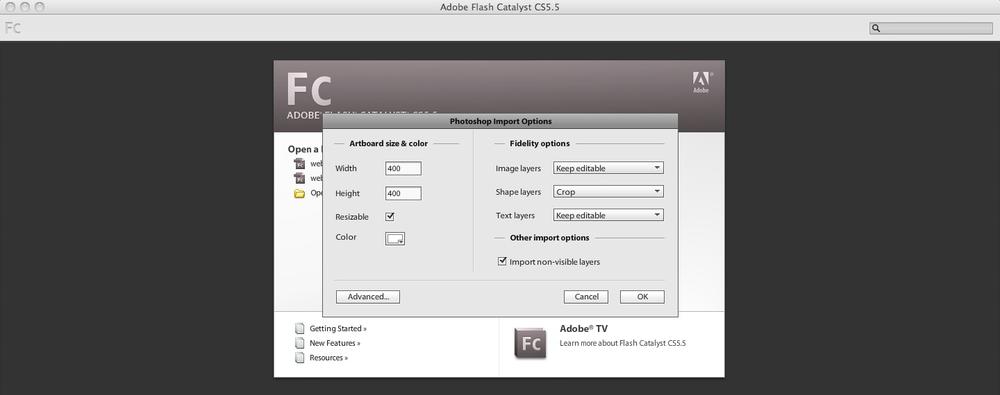Click the Adobe TV heading

pos(584,329)
